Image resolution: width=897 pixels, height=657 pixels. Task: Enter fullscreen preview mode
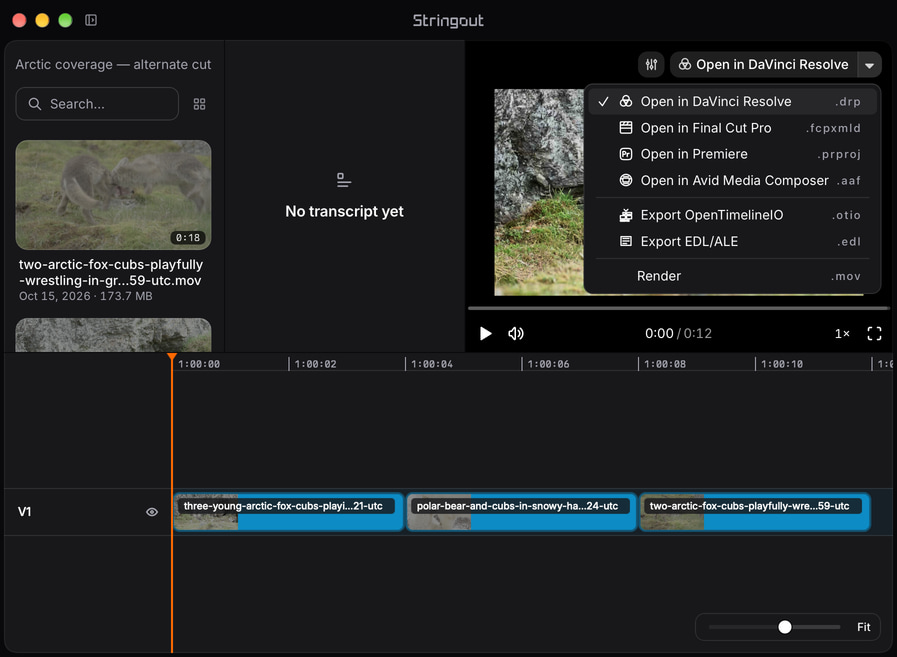(874, 334)
